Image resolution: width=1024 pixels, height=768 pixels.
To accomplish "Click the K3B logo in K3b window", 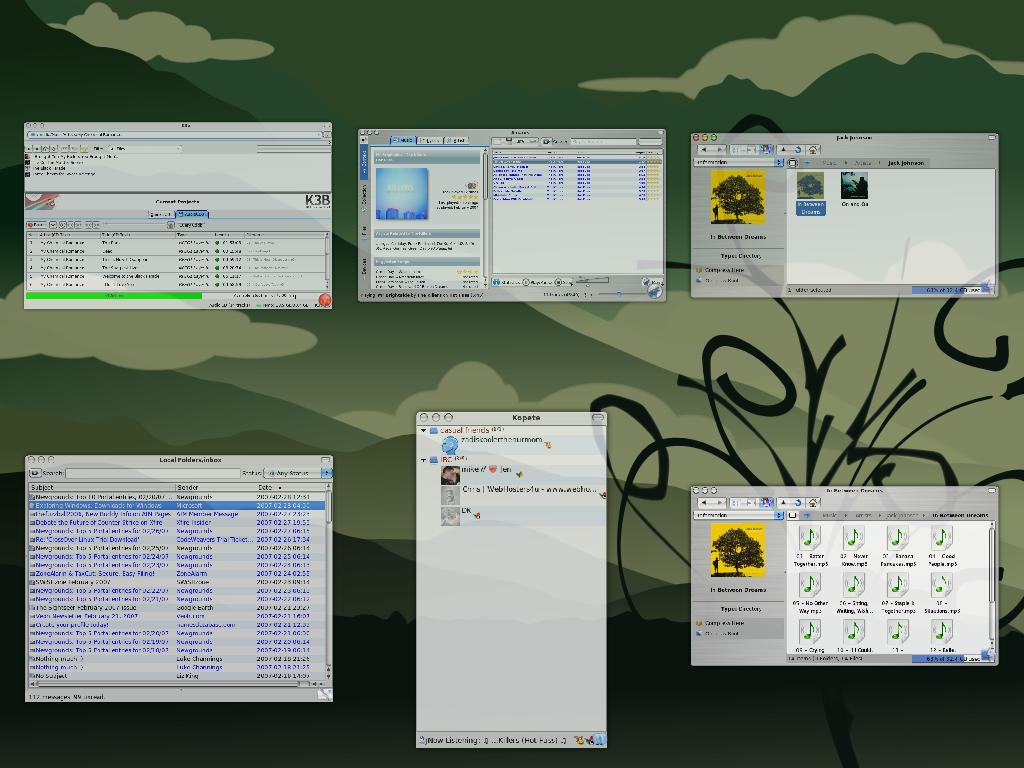I will 317,200.
